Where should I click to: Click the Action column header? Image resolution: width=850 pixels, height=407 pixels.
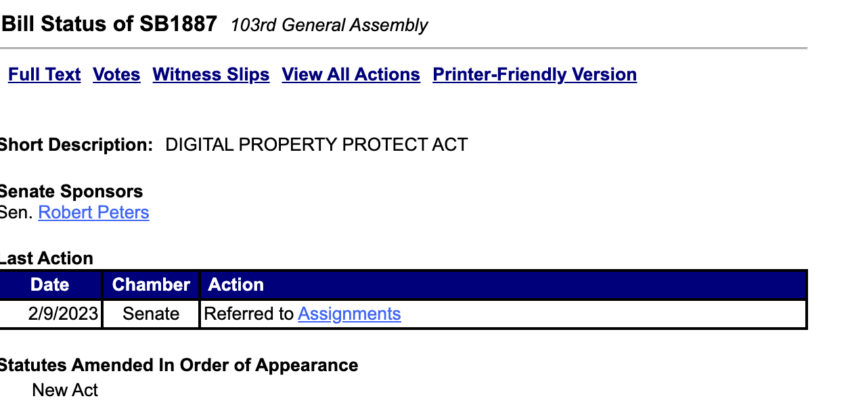pyautogui.click(x=236, y=285)
